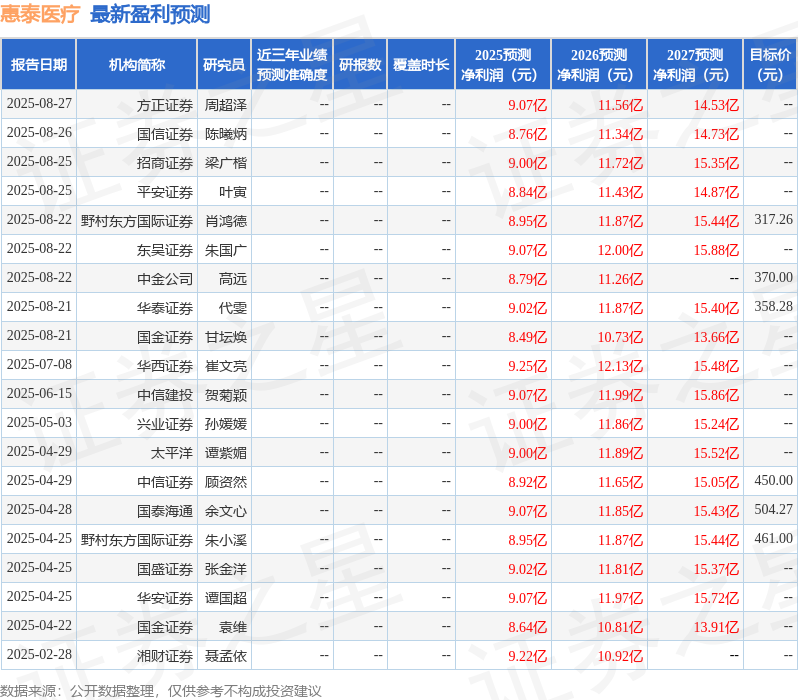Click target price 317.26

pos(774,219)
